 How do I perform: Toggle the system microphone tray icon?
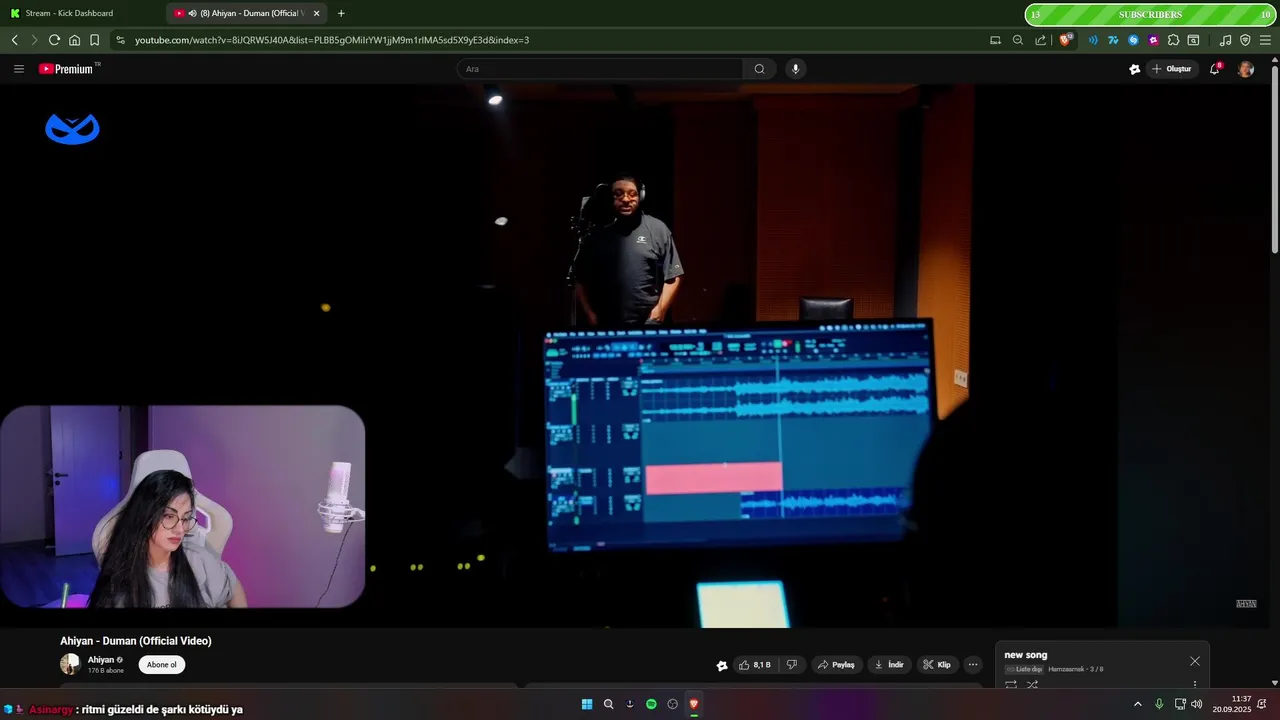pyautogui.click(x=1159, y=704)
